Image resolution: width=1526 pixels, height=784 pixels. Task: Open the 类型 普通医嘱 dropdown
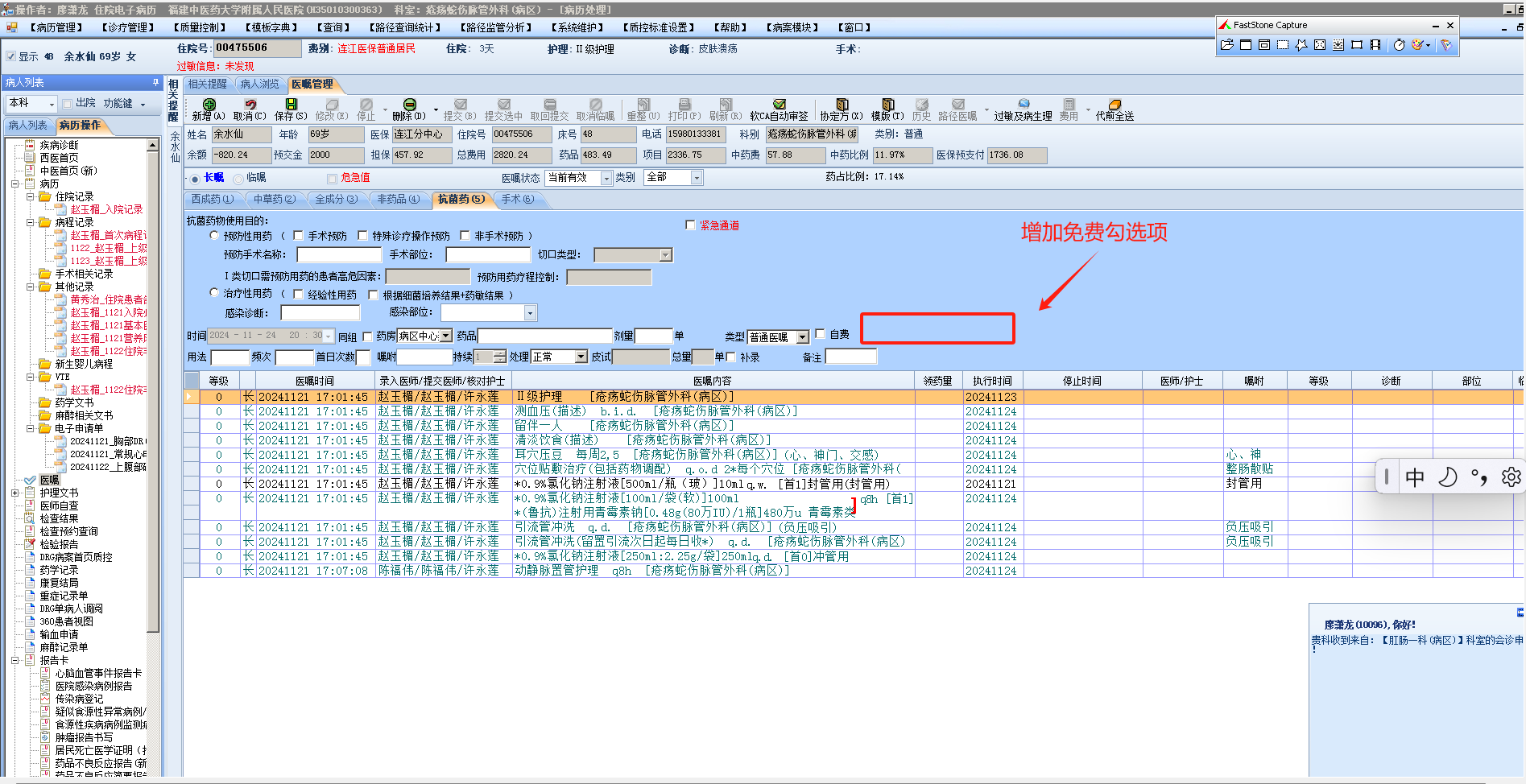click(x=802, y=337)
